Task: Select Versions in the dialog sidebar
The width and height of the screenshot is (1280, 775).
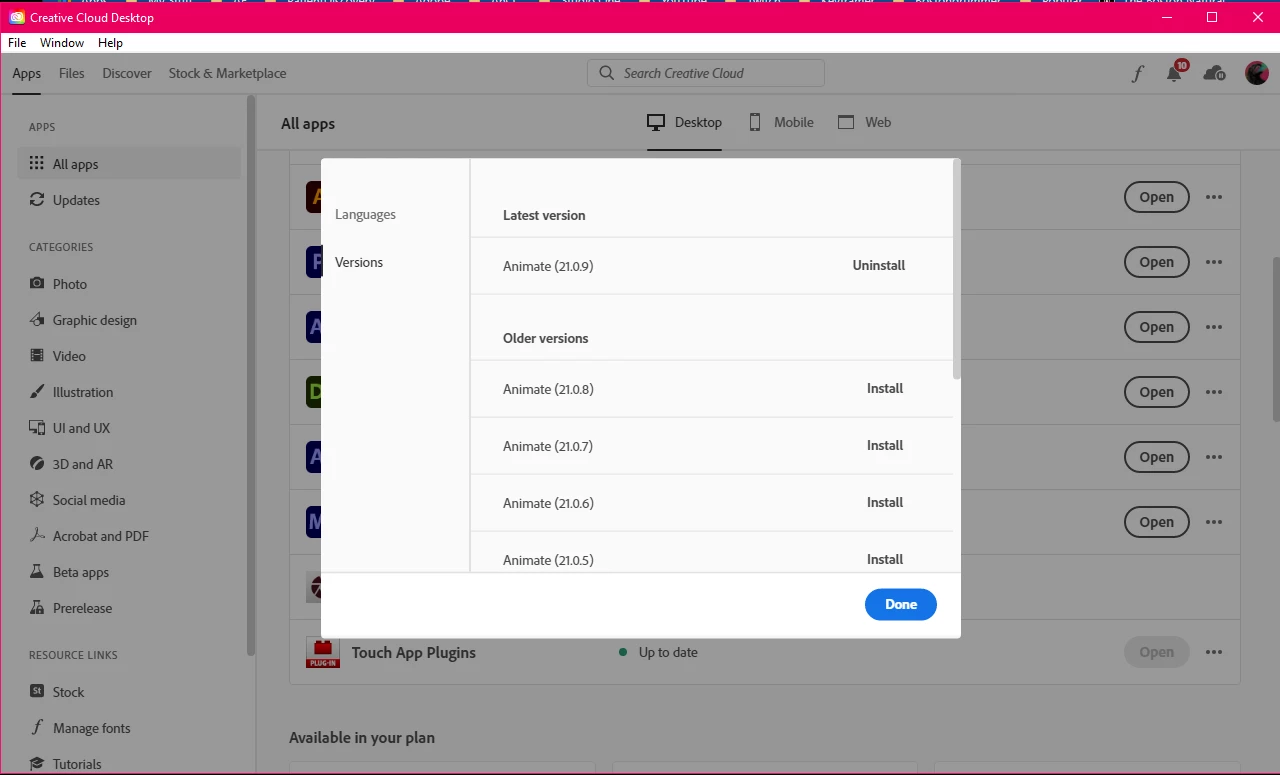Action: pos(359,262)
